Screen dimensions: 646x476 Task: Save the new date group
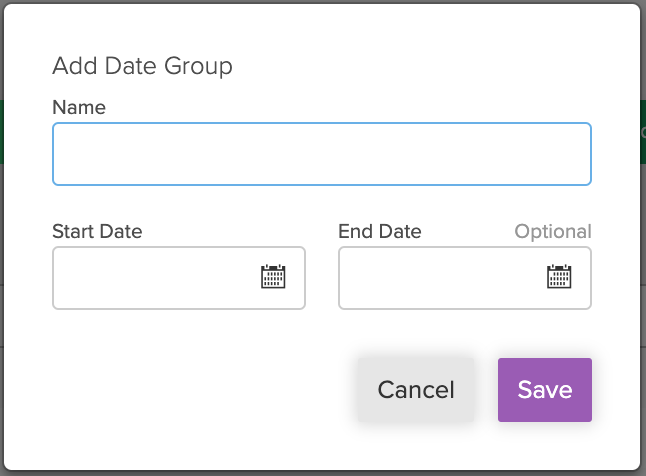click(x=545, y=390)
